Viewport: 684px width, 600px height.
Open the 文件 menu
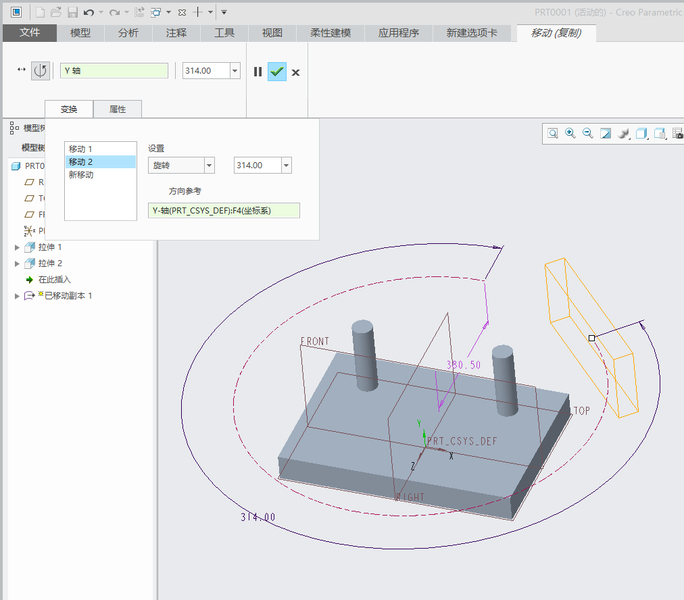(30, 33)
